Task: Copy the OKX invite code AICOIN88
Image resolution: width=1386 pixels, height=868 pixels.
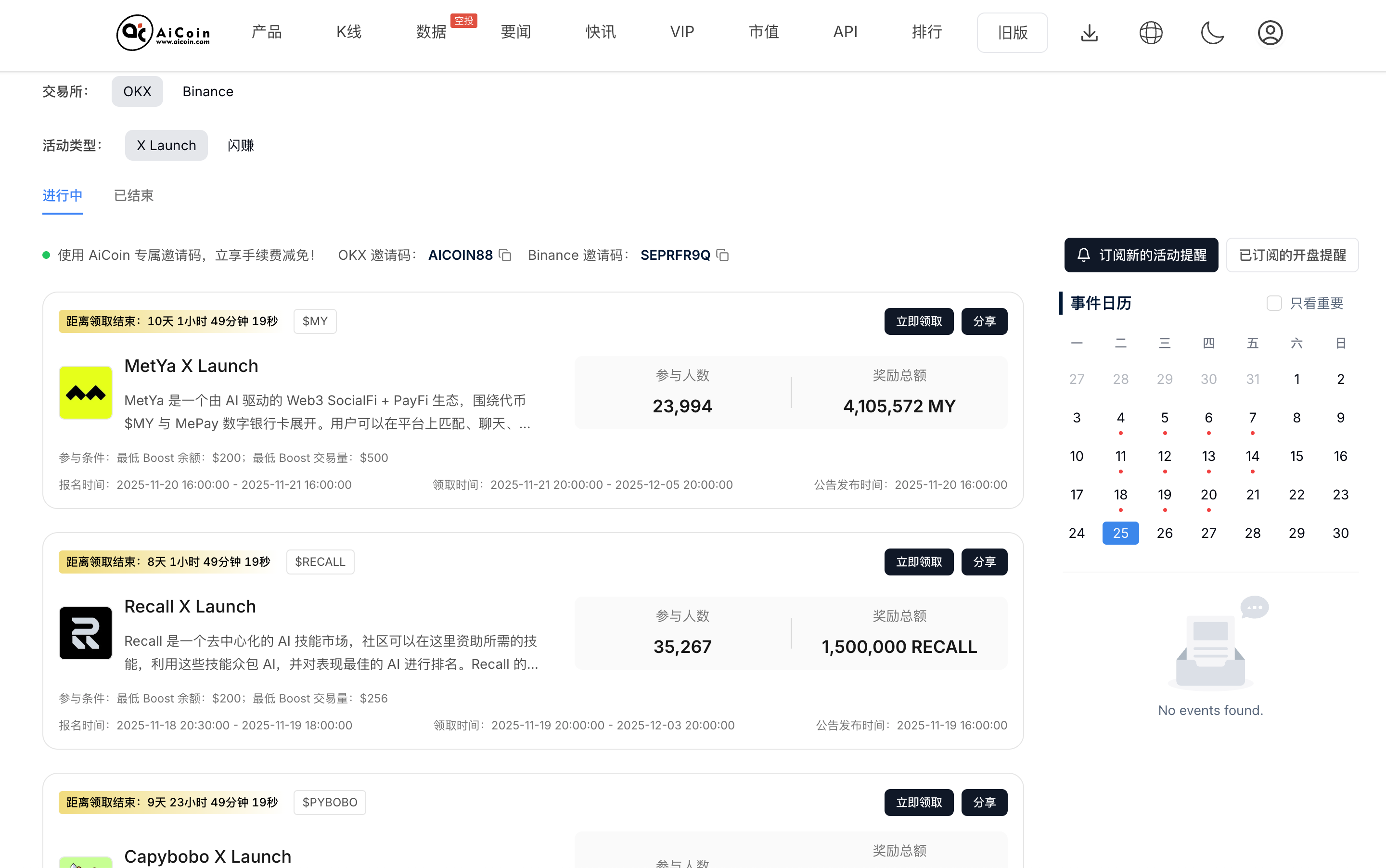Action: pyautogui.click(x=505, y=255)
